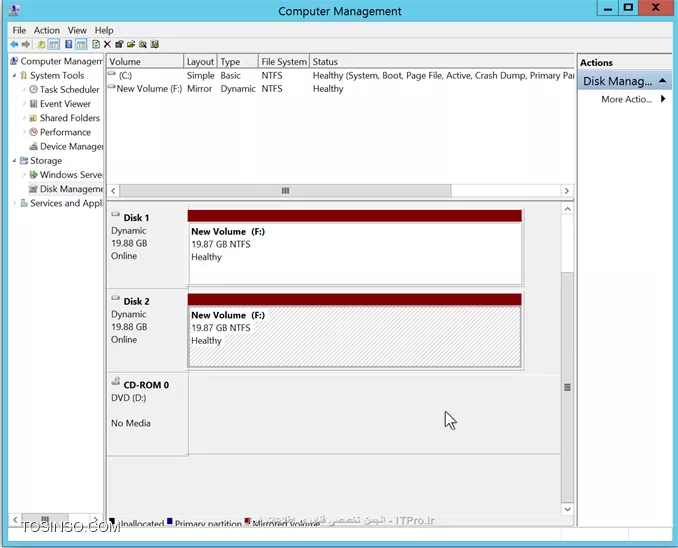678x548 pixels.
Task: Select the (C:) volume row
Action: point(341,75)
